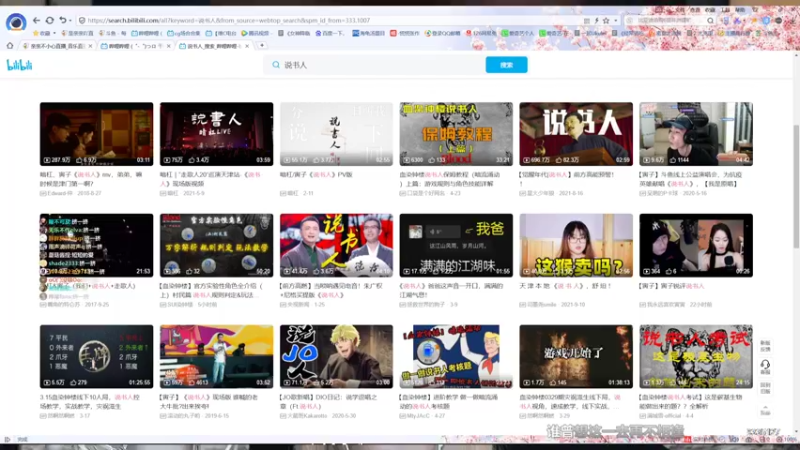Viewport: 800px width, 450px height.
Task: Open the 现场版 stage performance thumbnail
Action: 216,356
